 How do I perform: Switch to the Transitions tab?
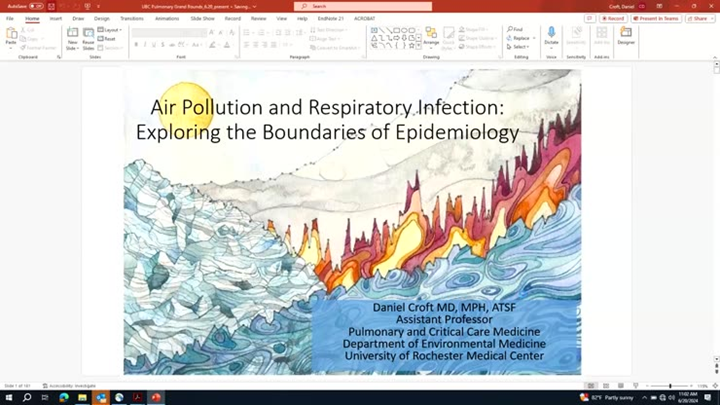[131, 18]
